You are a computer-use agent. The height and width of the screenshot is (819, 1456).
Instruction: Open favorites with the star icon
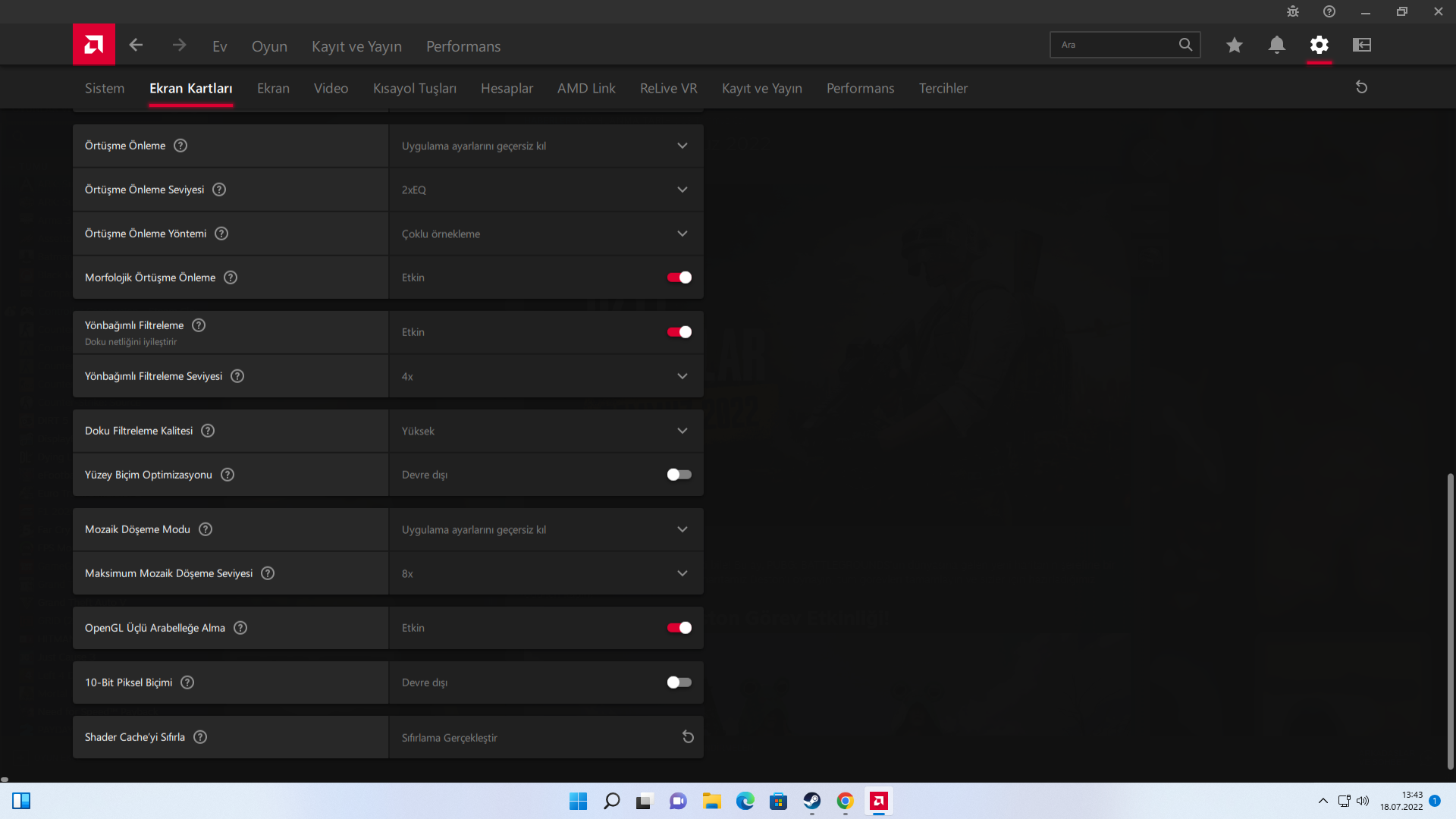(1234, 45)
